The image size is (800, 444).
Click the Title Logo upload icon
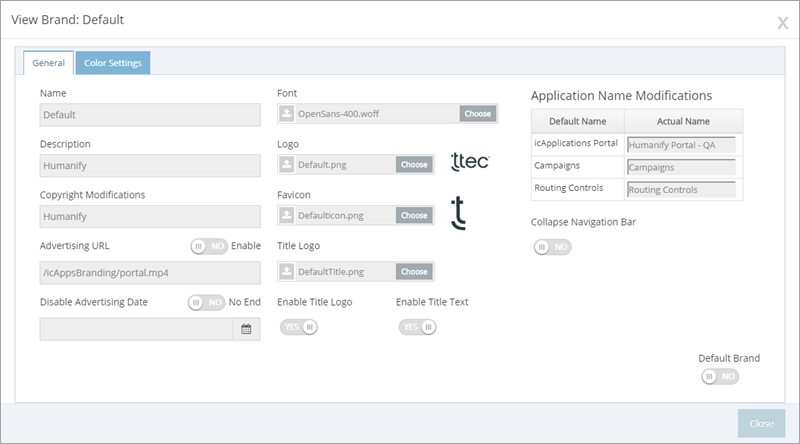[287, 272]
